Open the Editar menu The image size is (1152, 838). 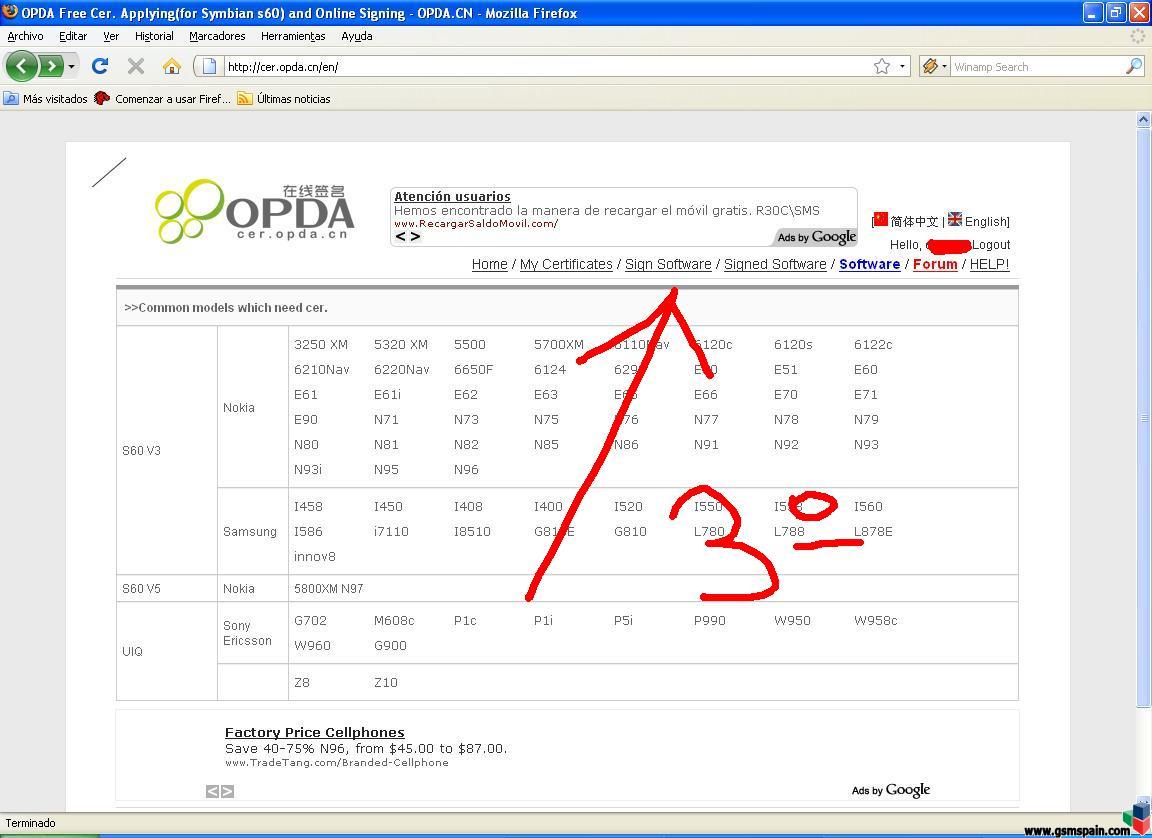tap(73, 36)
